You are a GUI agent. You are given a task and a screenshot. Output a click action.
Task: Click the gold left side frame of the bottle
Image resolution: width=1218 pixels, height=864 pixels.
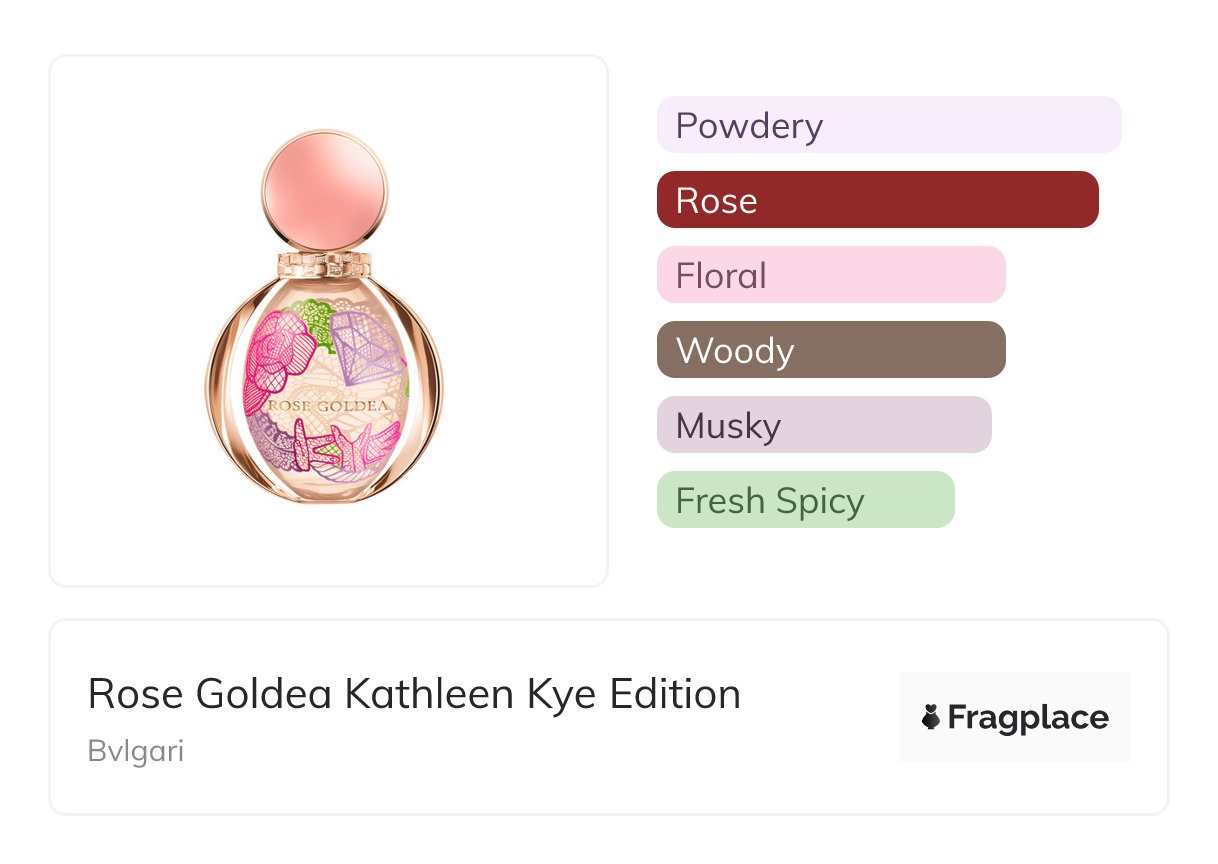coord(220,390)
